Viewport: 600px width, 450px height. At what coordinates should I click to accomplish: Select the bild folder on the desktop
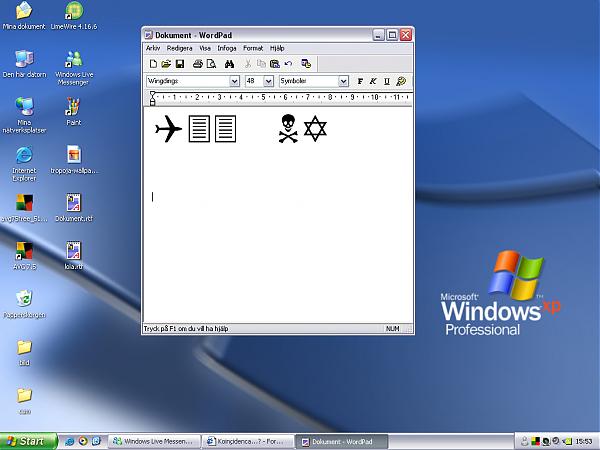click(x=24, y=352)
